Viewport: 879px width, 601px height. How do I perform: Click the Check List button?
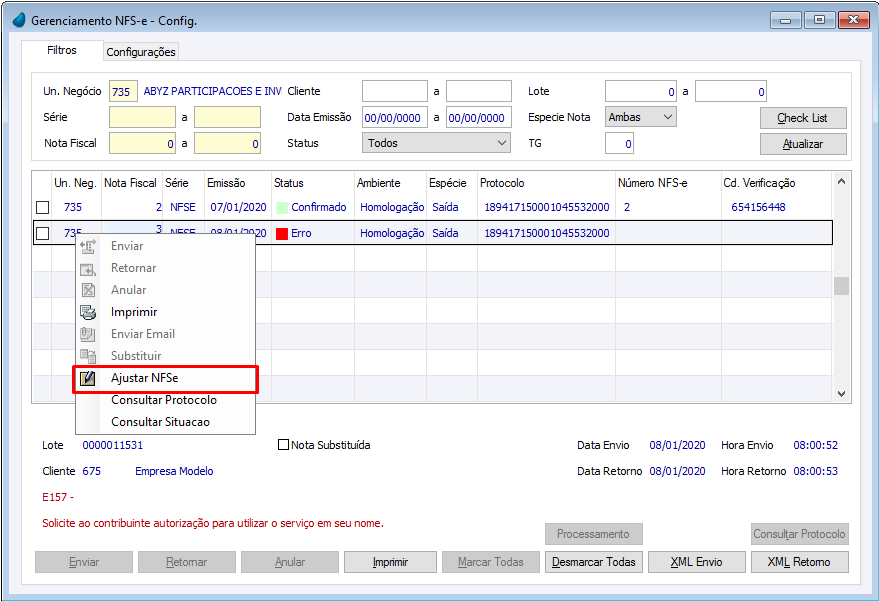803,118
